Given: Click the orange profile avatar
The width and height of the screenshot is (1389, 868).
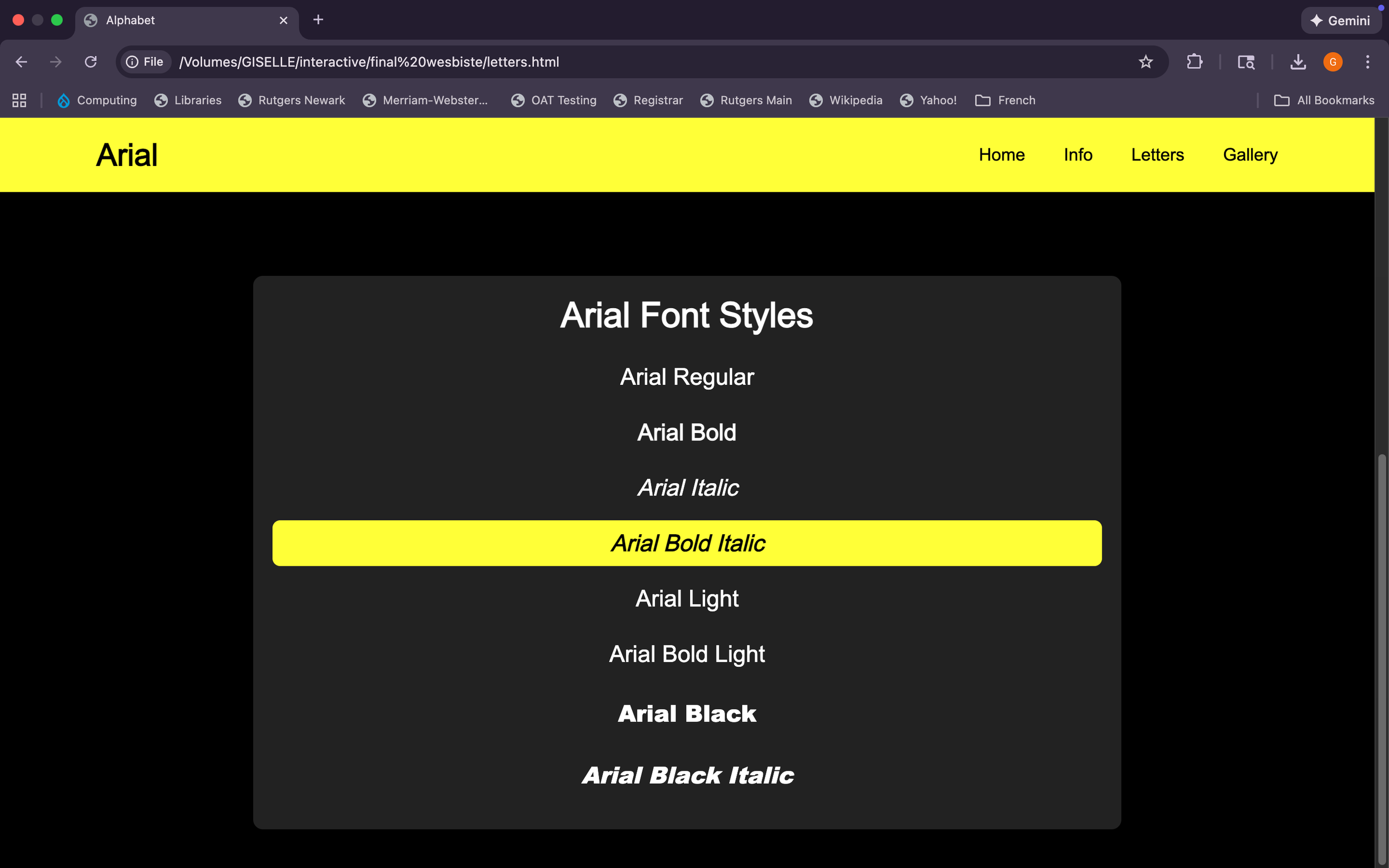Looking at the screenshot, I should [1333, 62].
